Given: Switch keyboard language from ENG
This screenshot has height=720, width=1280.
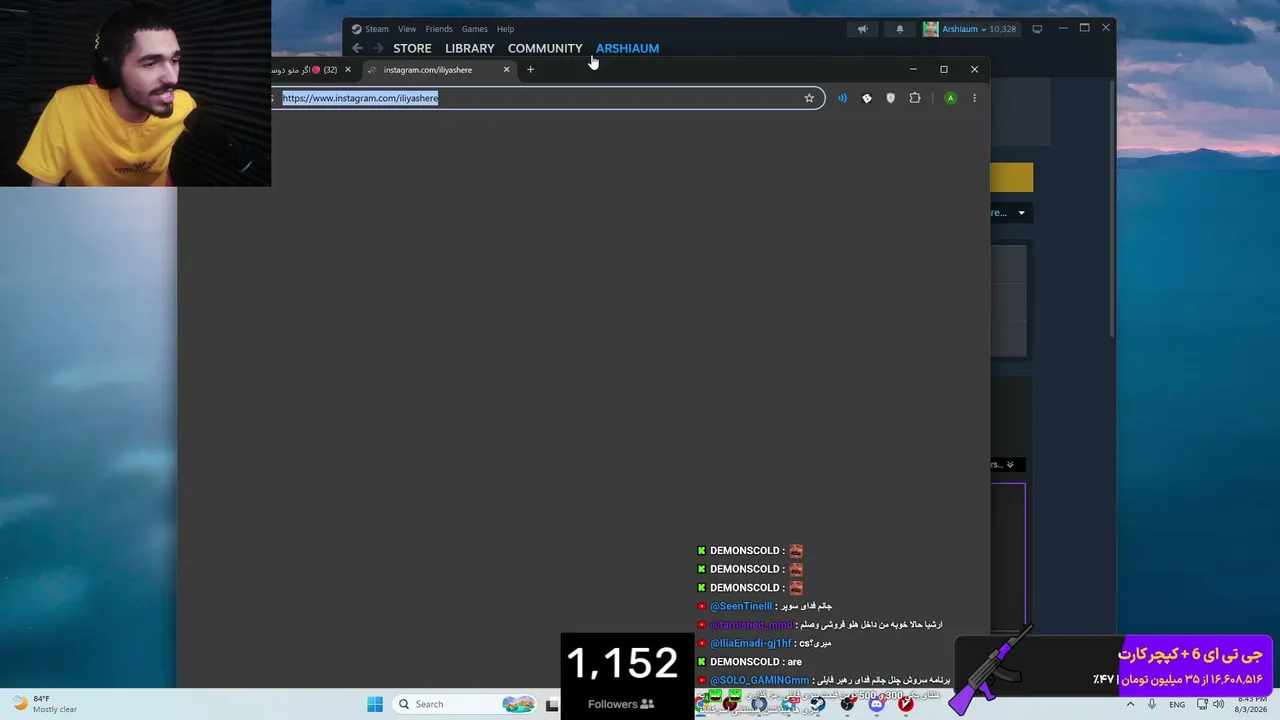Looking at the screenshot, I should pos(1177,704).
